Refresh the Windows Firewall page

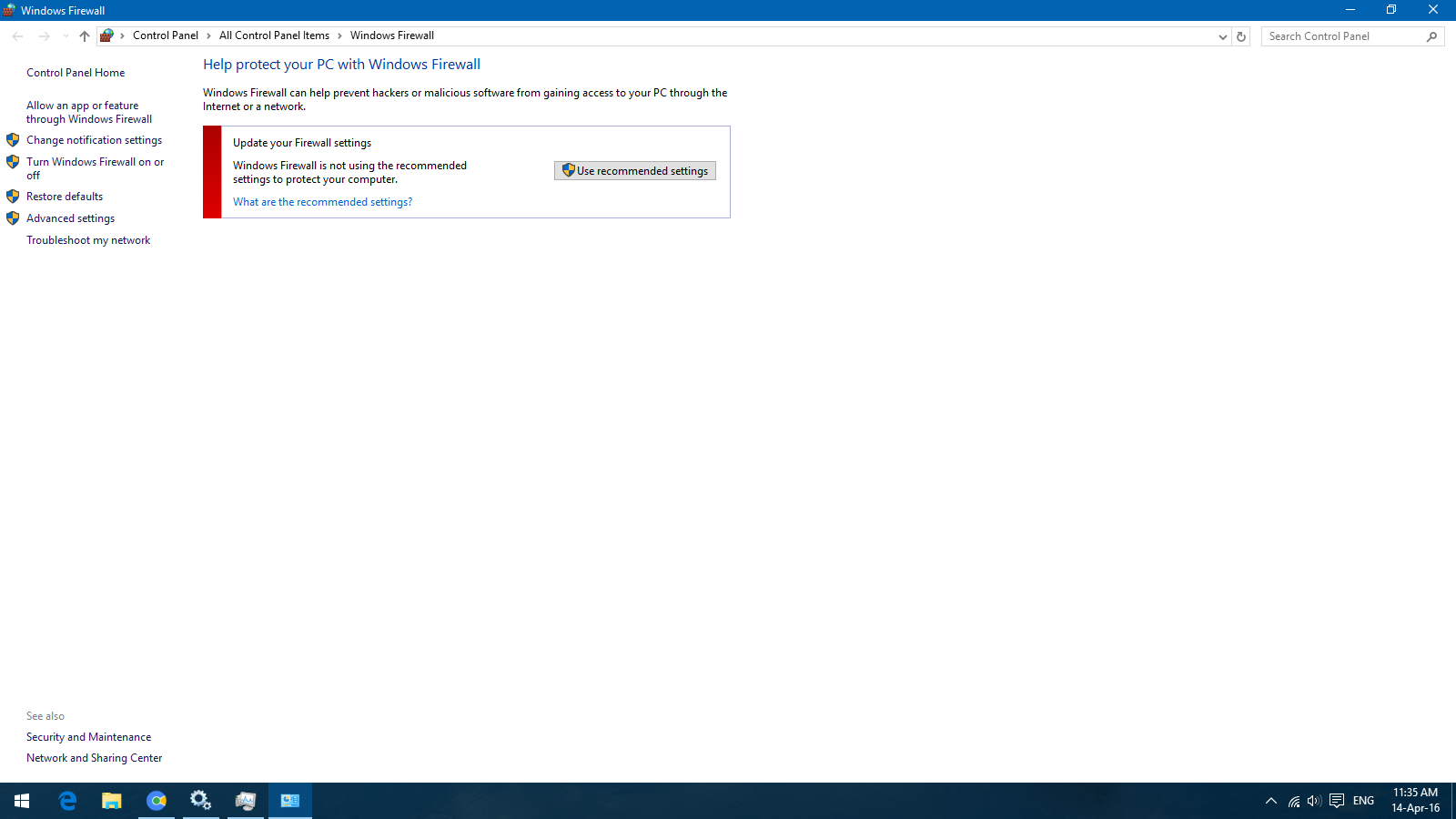coord(1241,36)
